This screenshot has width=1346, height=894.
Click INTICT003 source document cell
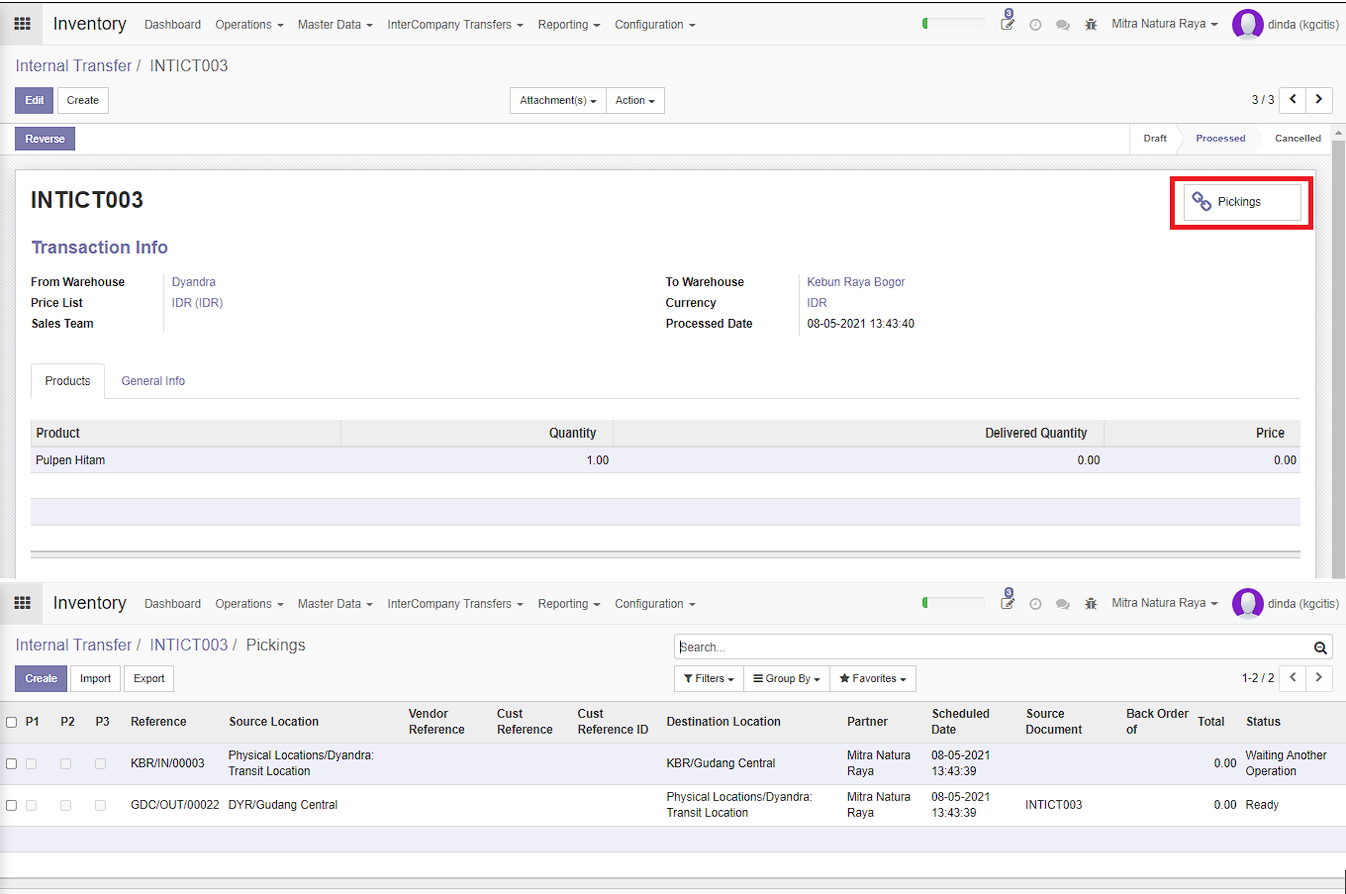pyautogui.click(x=1054, y=805)
